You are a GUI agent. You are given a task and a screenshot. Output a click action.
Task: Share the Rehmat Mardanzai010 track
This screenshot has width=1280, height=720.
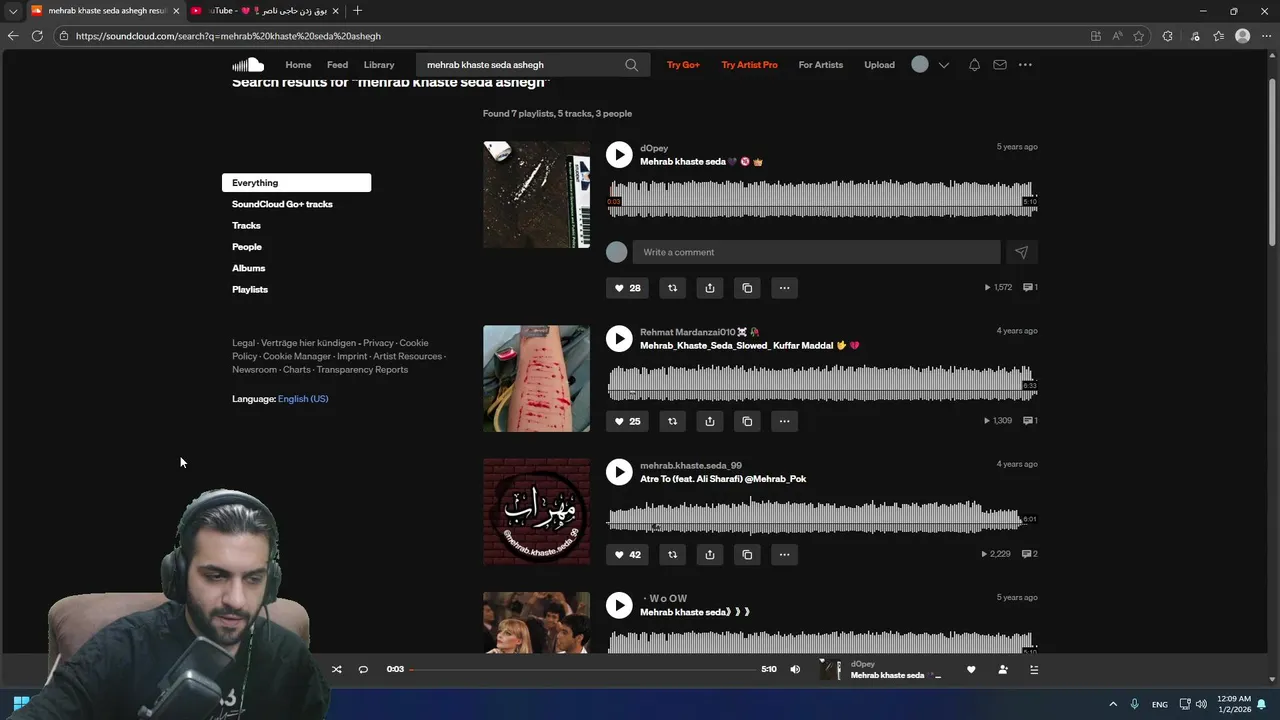710,421
